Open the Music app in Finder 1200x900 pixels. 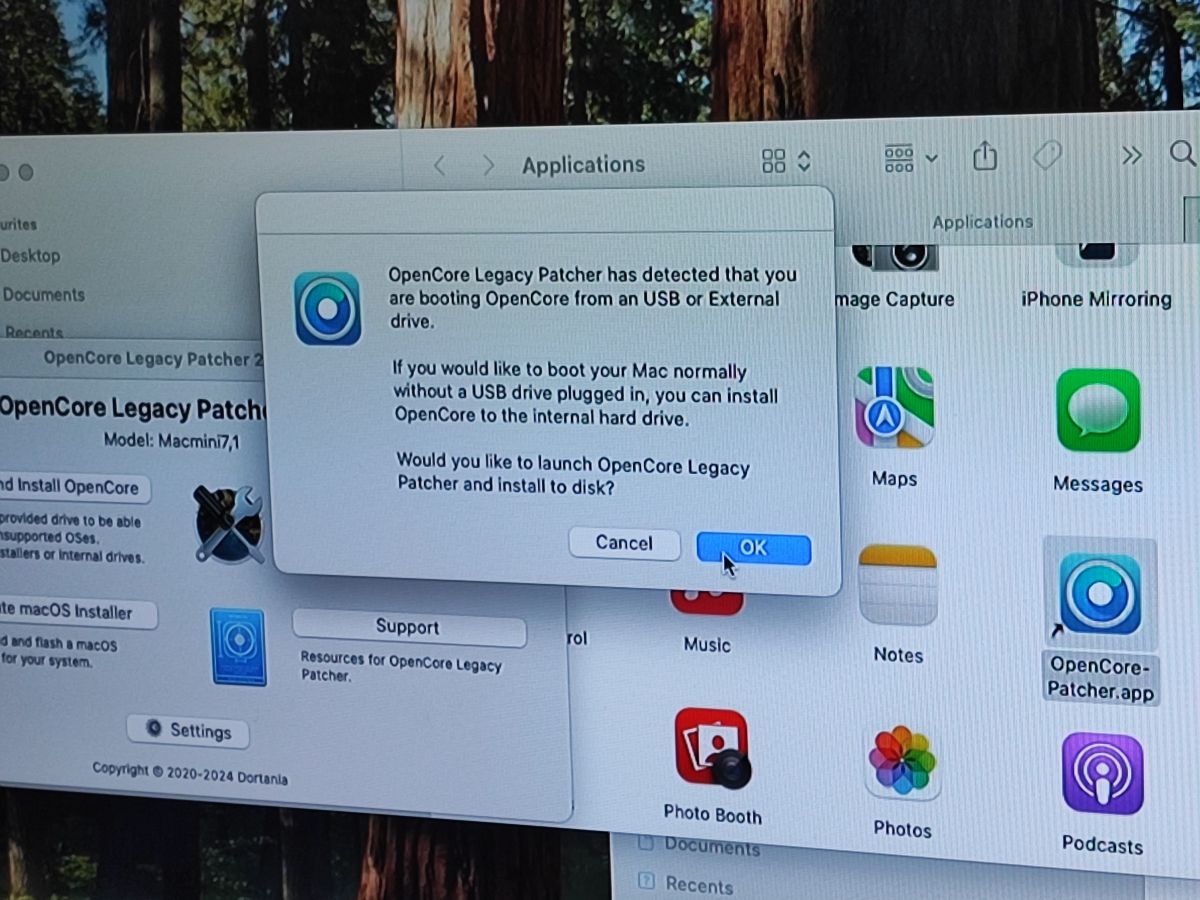point(707,603)
